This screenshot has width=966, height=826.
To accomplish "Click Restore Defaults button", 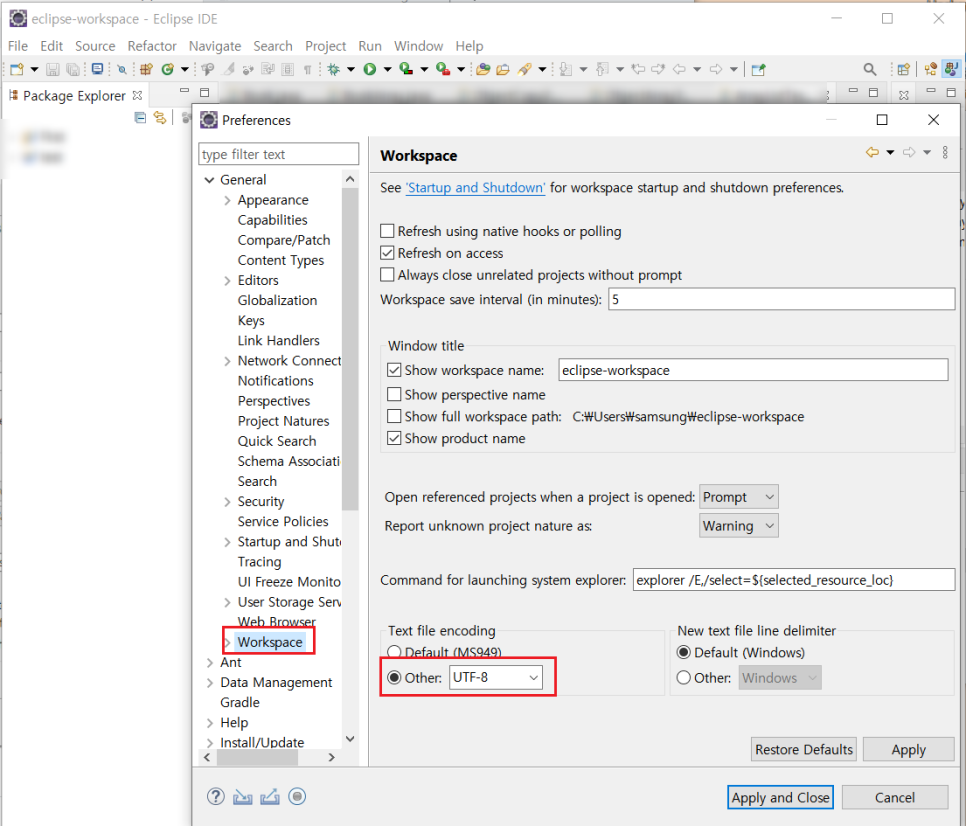I will [804, 749].
